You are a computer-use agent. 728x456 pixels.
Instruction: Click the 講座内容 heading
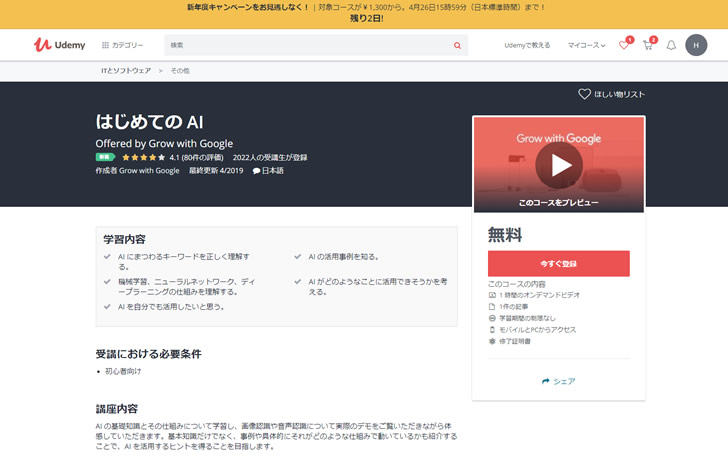pyautogui.click(x=117, y=409)
